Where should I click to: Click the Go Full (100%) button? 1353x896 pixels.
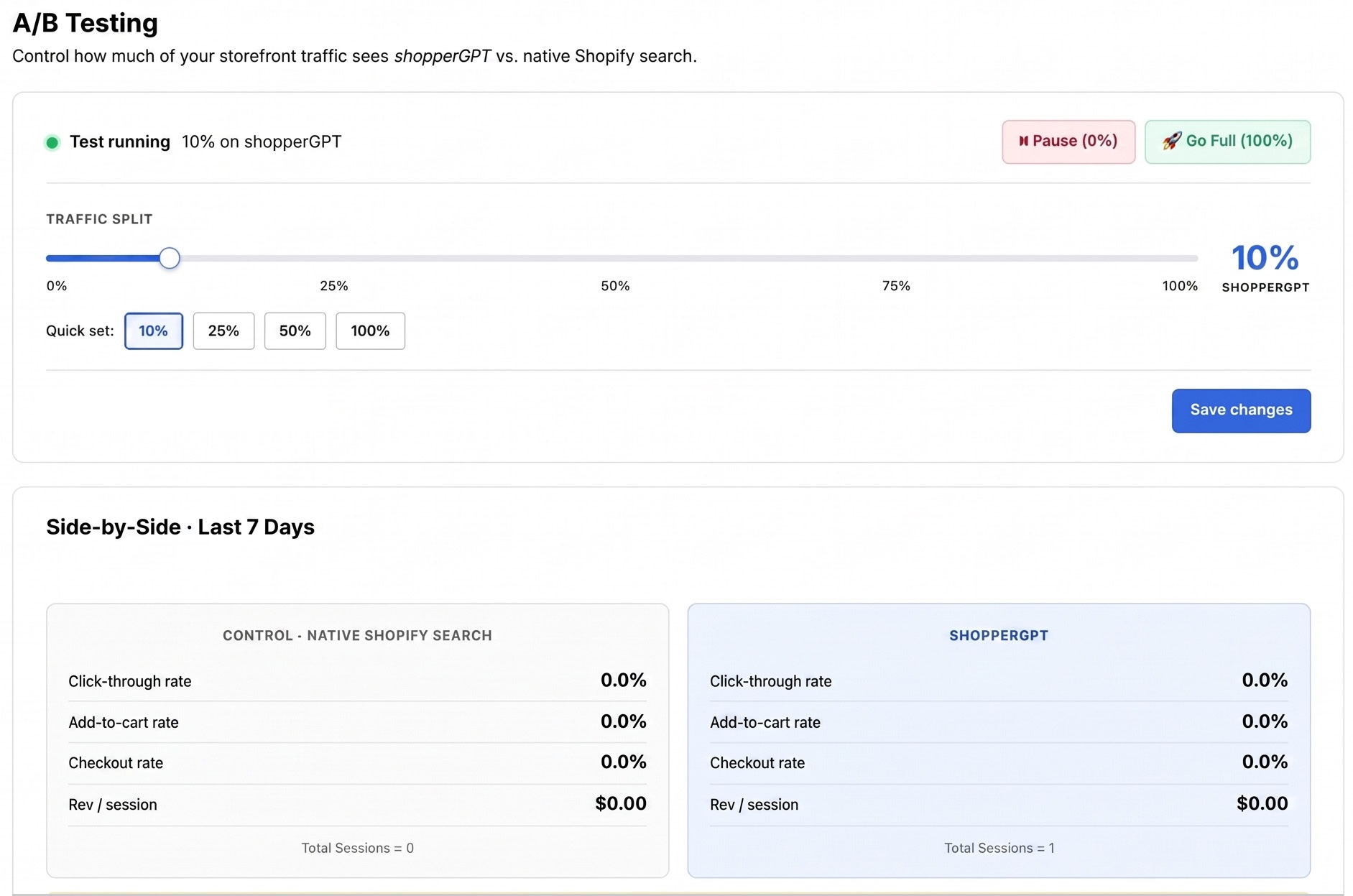point(1227,142)
